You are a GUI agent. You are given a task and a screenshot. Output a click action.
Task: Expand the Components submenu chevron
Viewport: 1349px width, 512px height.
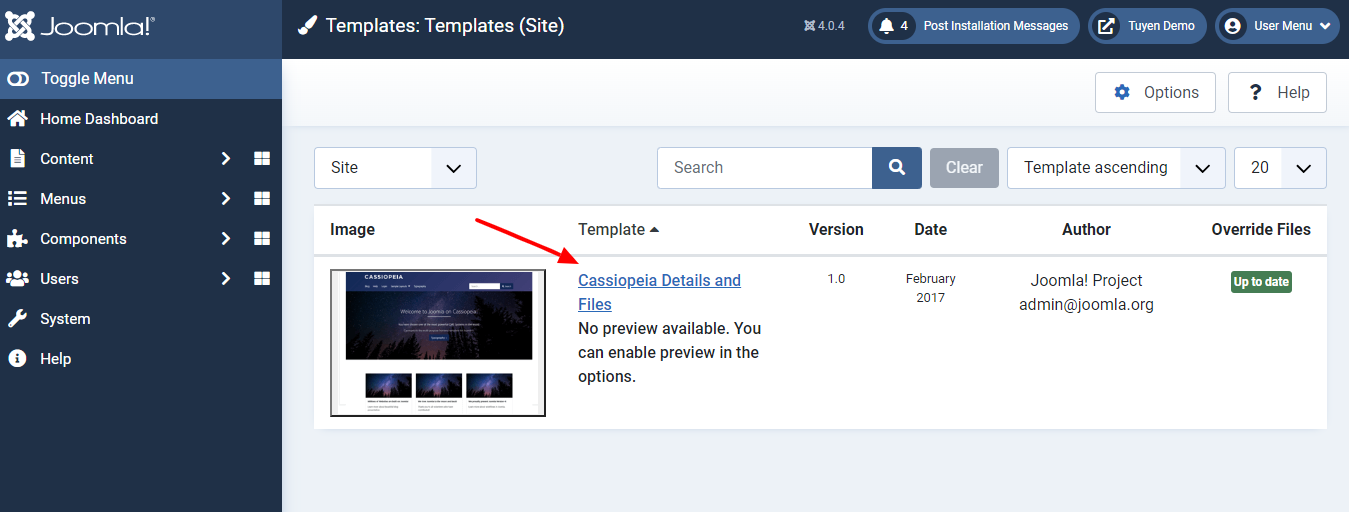[226, 238]
